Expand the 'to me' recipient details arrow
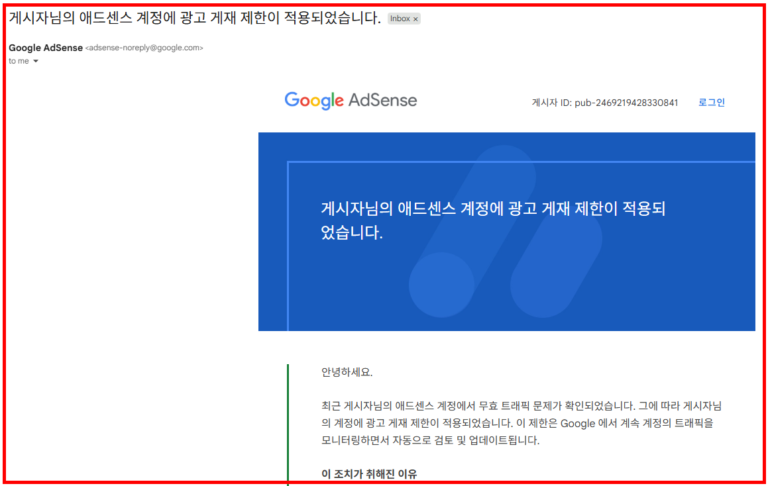The image size is (768, 486). point(35,61)
